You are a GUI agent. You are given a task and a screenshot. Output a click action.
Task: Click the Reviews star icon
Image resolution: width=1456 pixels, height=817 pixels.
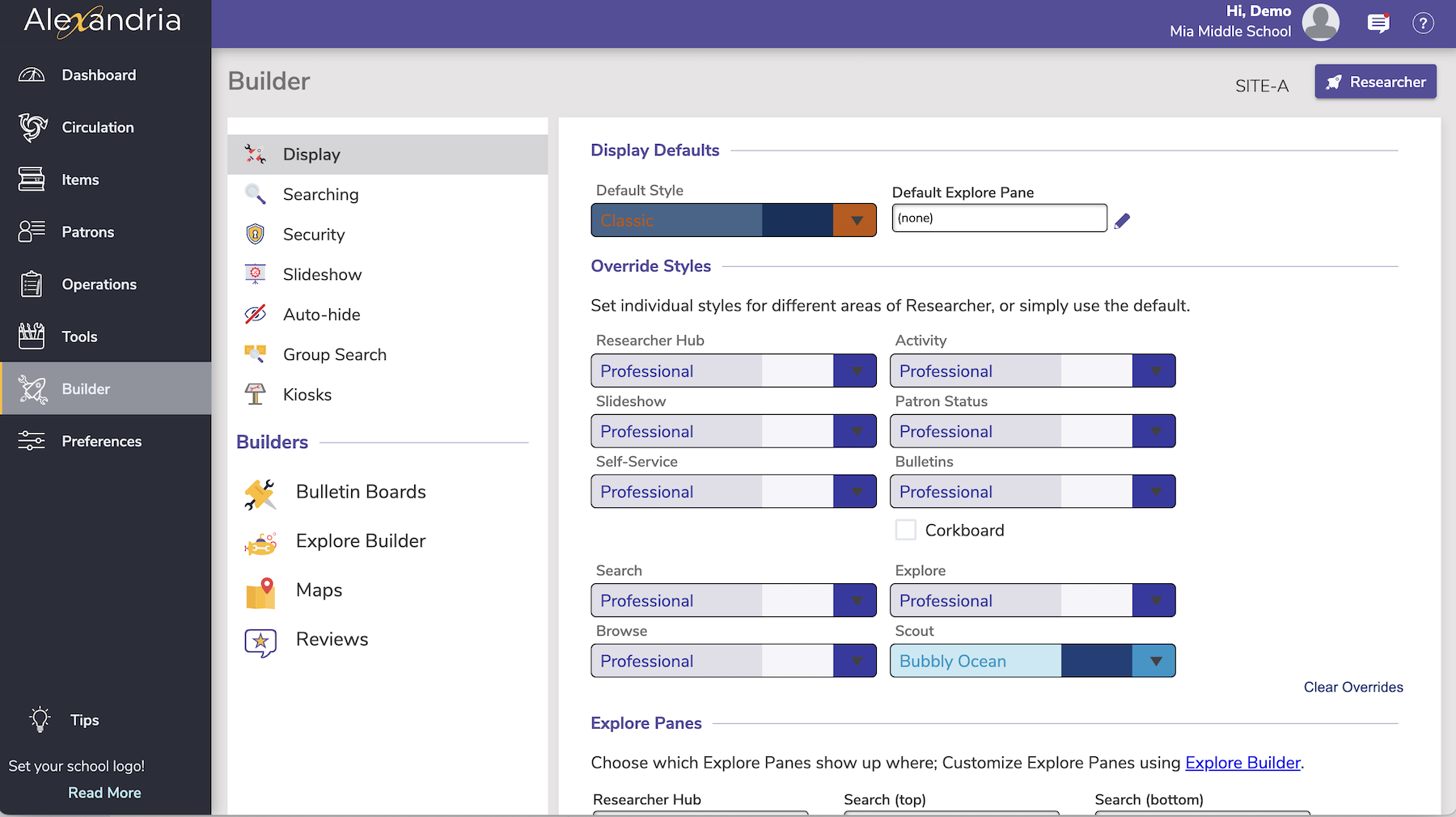[x=260, y=642]
